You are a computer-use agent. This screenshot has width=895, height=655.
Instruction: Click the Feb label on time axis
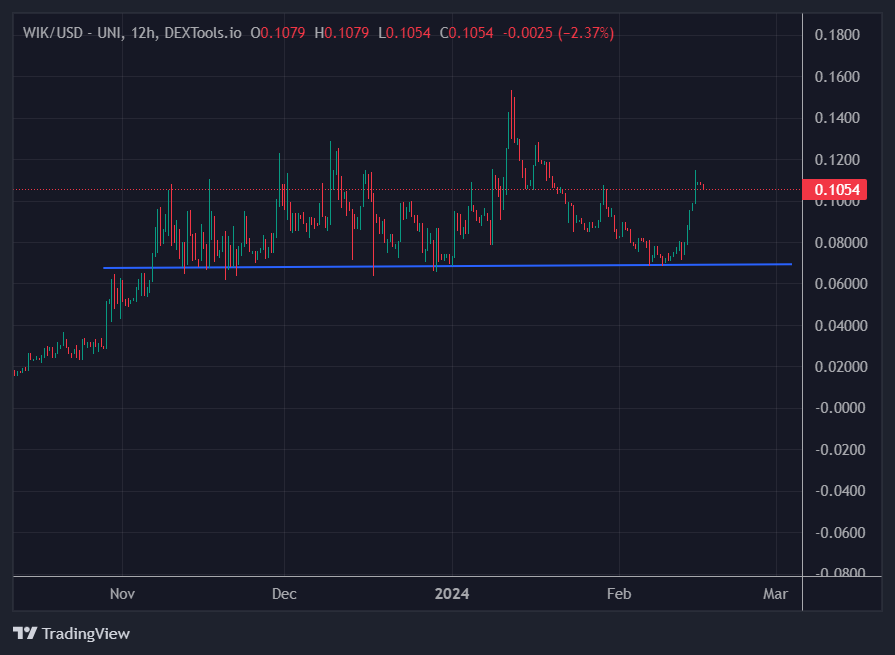coord(619,594)
